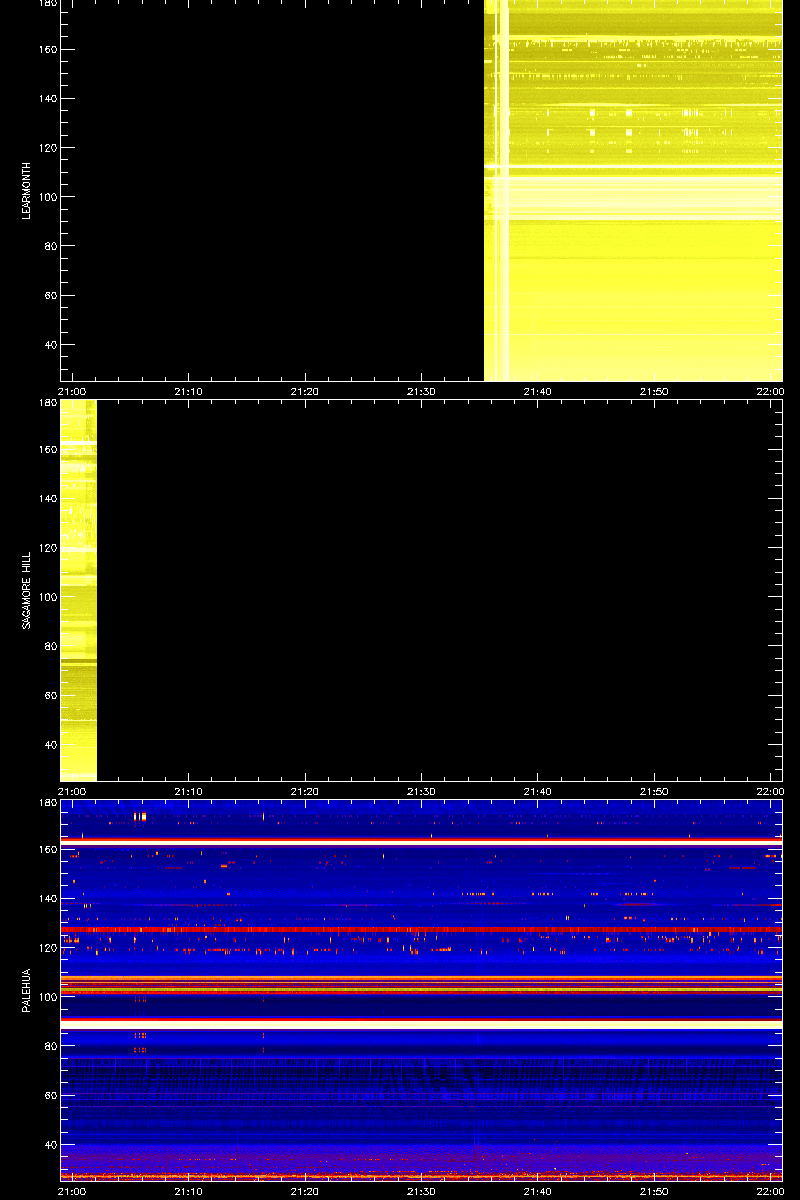Screen dimensions: 800x1200
Task: Click 100 on the Learmonth frequency axis
Action: 47,197
